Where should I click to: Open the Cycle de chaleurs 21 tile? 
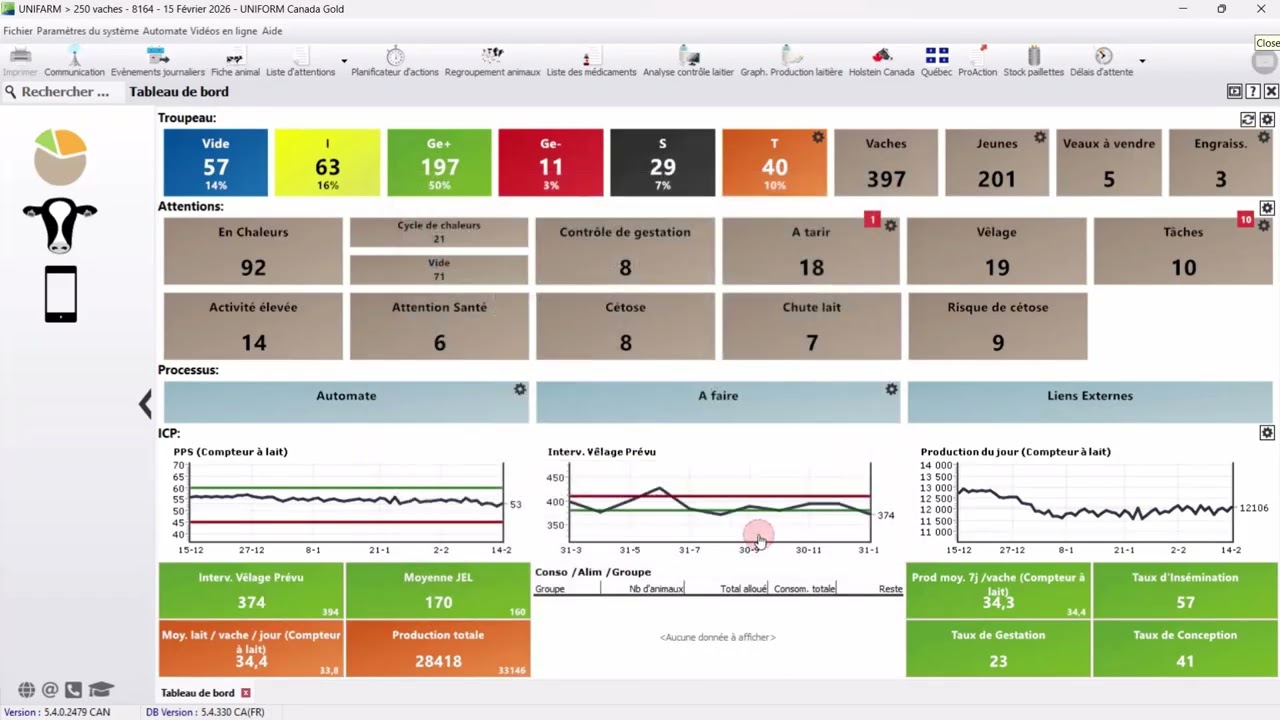point(439,232)
